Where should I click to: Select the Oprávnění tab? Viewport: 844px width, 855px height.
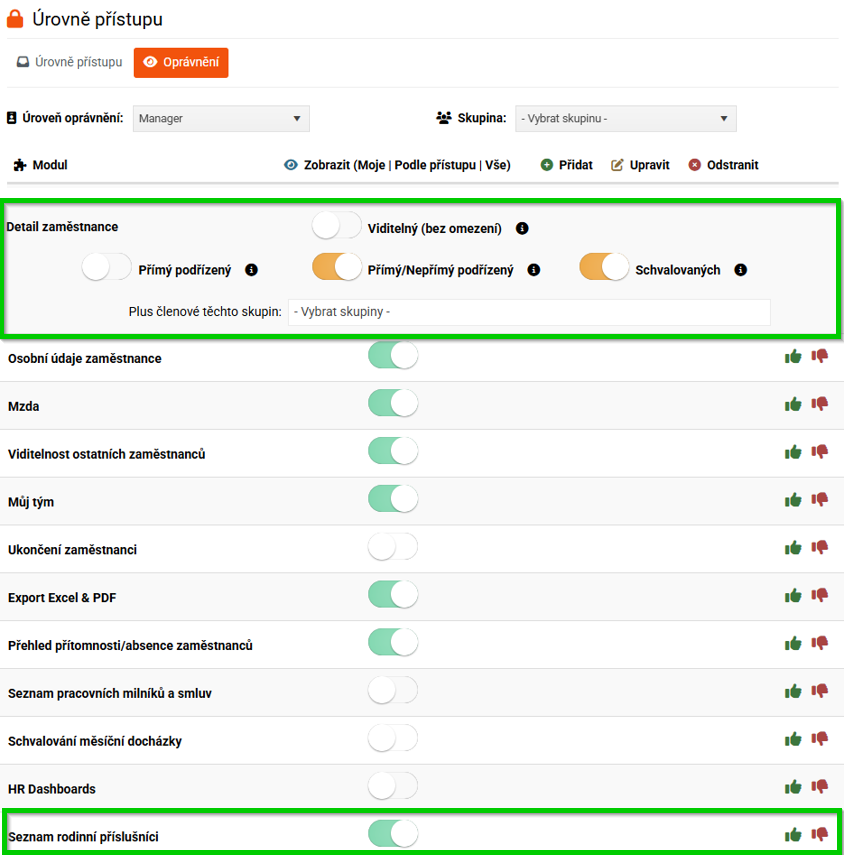point(181,62)
